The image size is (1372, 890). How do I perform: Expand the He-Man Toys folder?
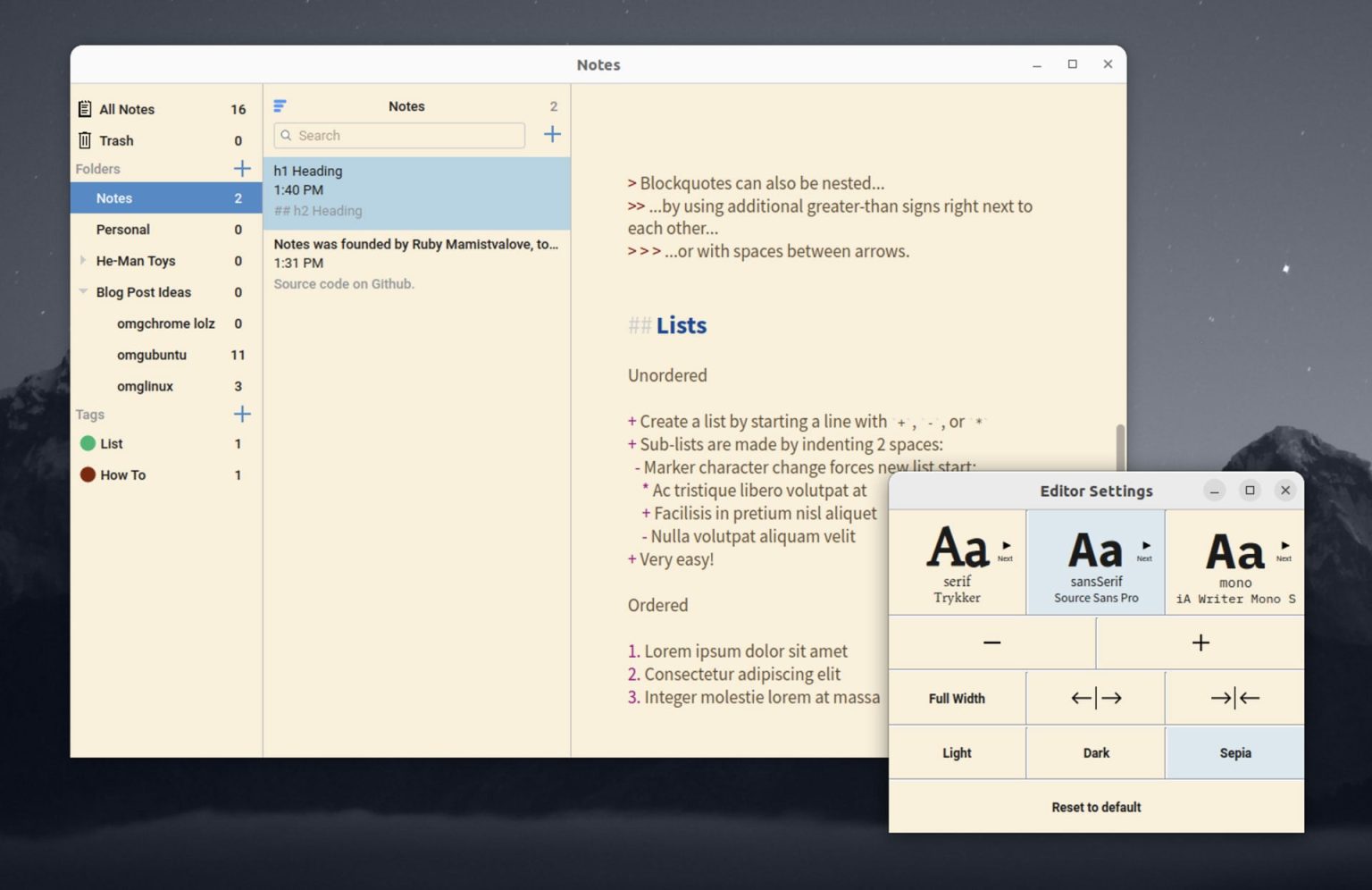pos(82,260)
